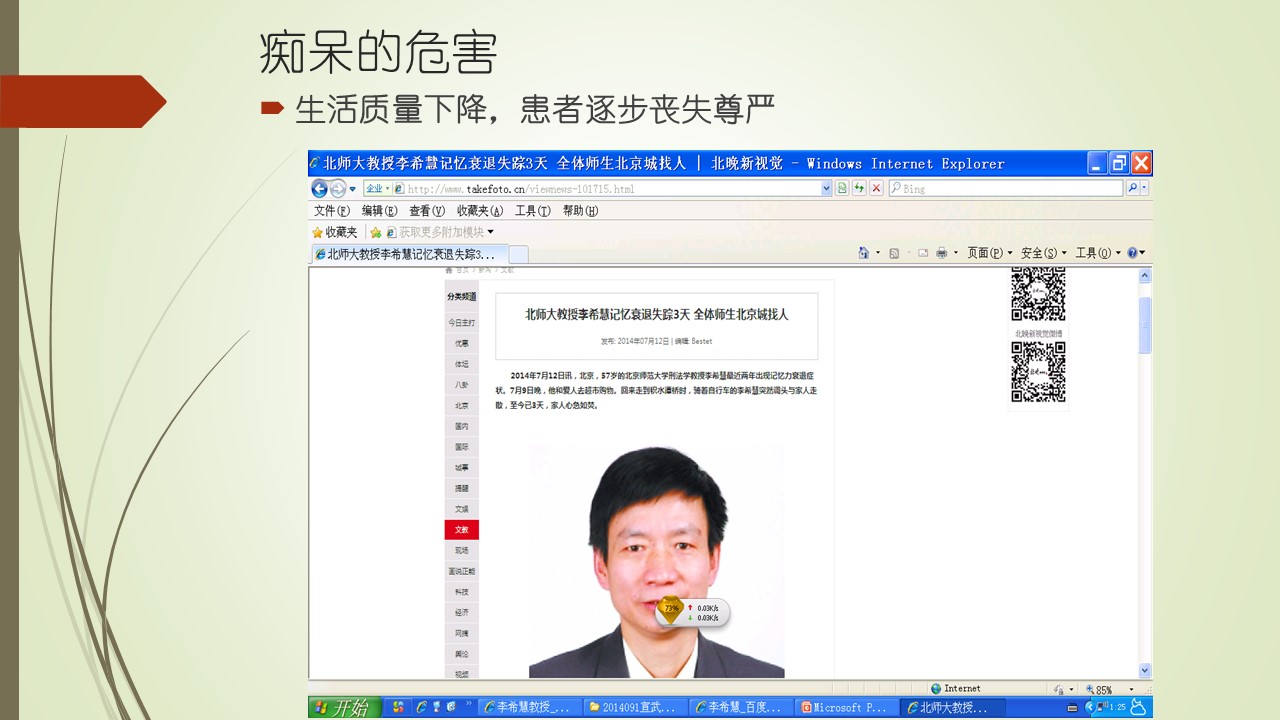Open the 安全(S) dropdown menu
Screen dimensions: 1280x720
pos(1043,253)
